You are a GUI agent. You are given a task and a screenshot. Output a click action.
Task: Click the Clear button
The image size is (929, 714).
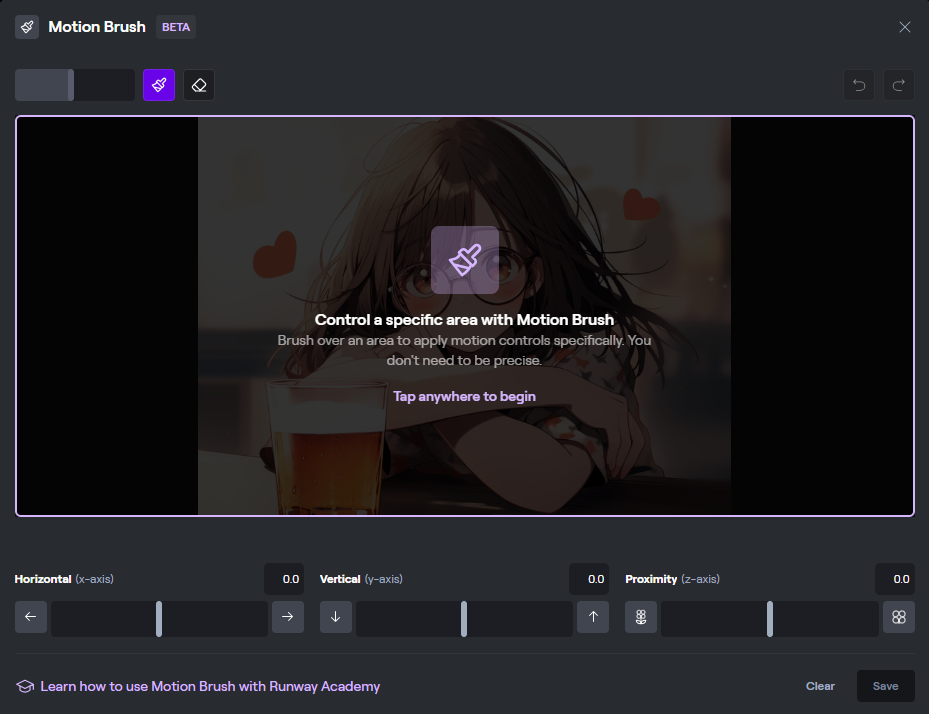(820, 686)
